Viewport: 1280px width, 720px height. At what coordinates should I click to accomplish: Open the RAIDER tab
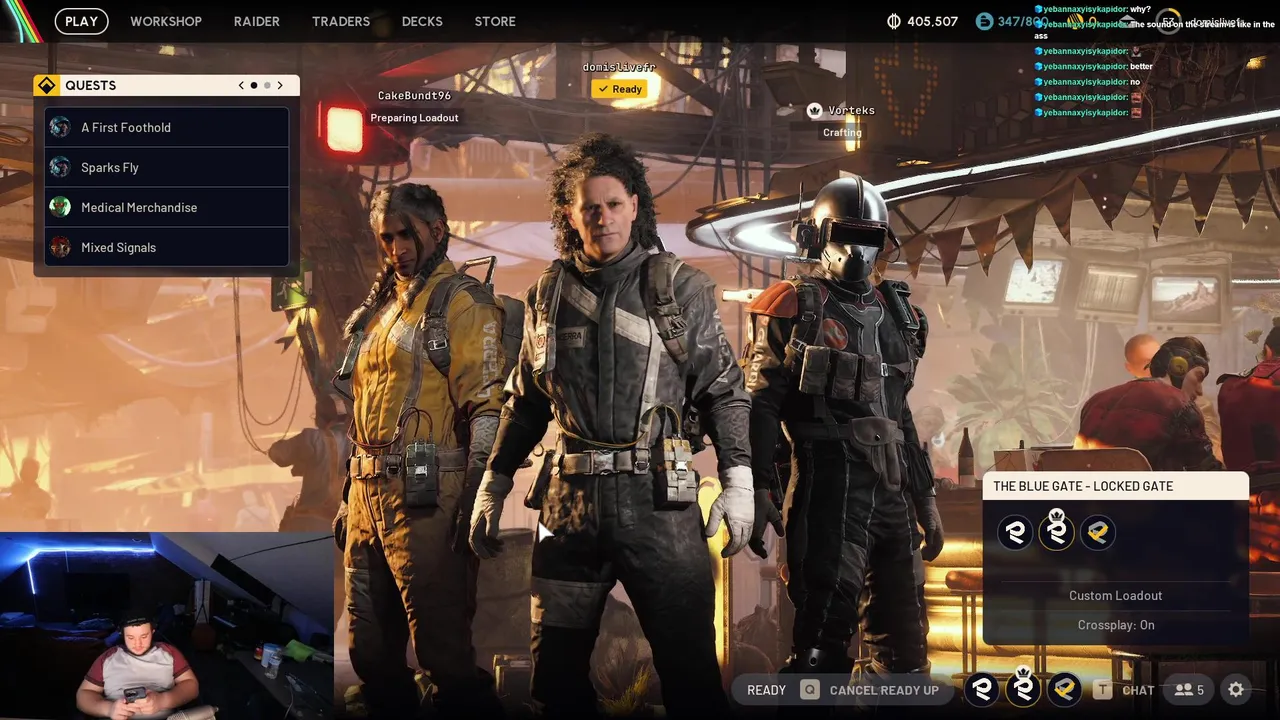click(257, 21)
